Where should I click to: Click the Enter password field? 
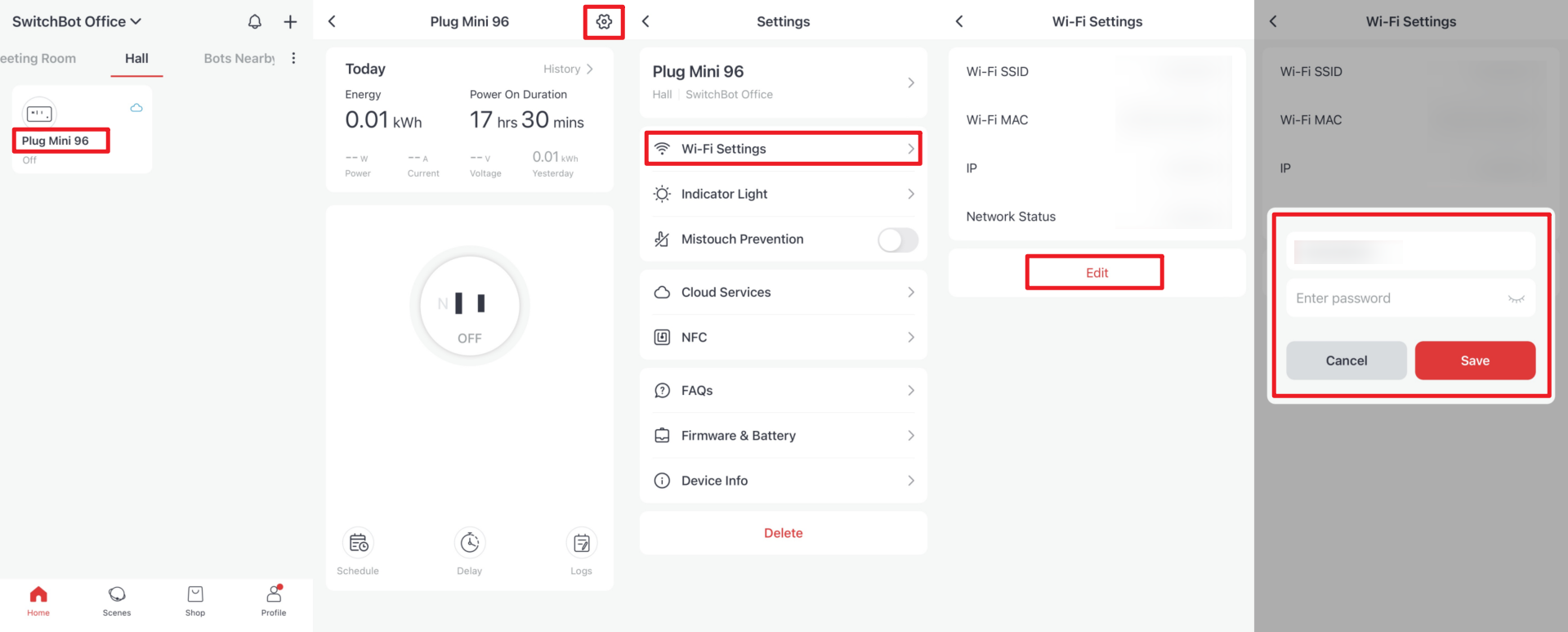point(1397,298)
